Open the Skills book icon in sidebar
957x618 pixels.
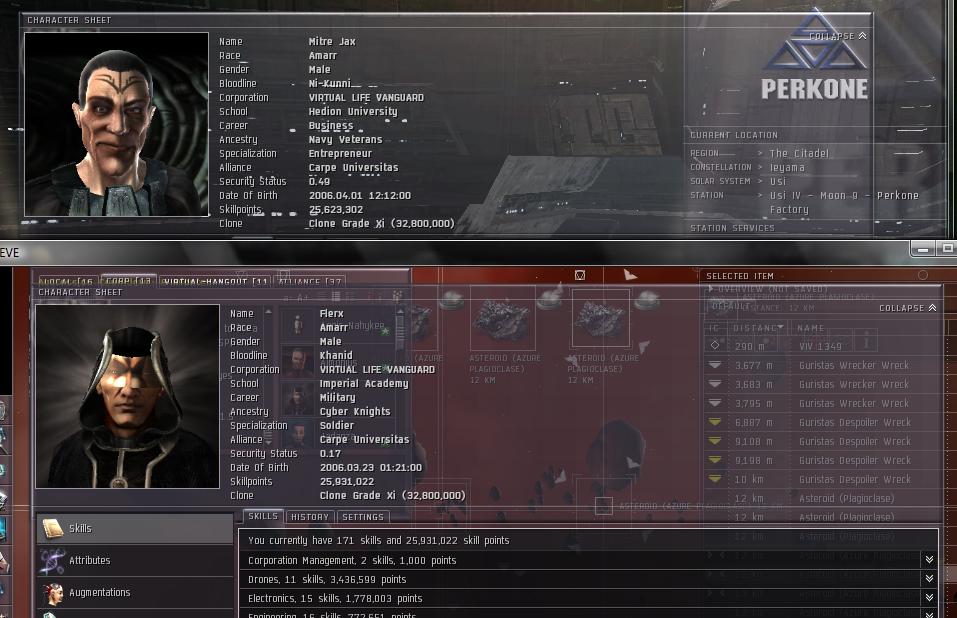(52, 528)
